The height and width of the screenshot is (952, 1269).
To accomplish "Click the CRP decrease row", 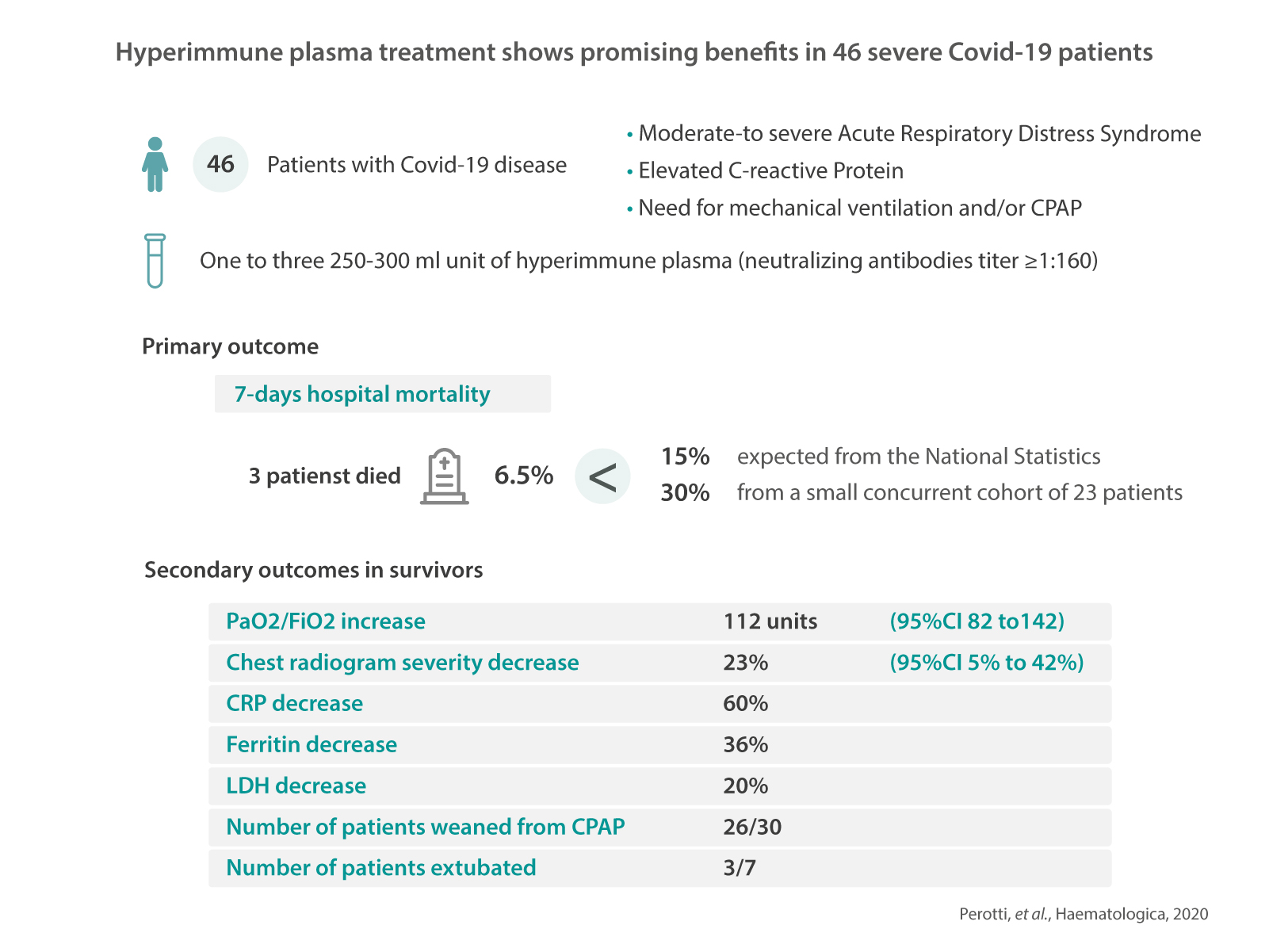I will (x=295, y=704).
